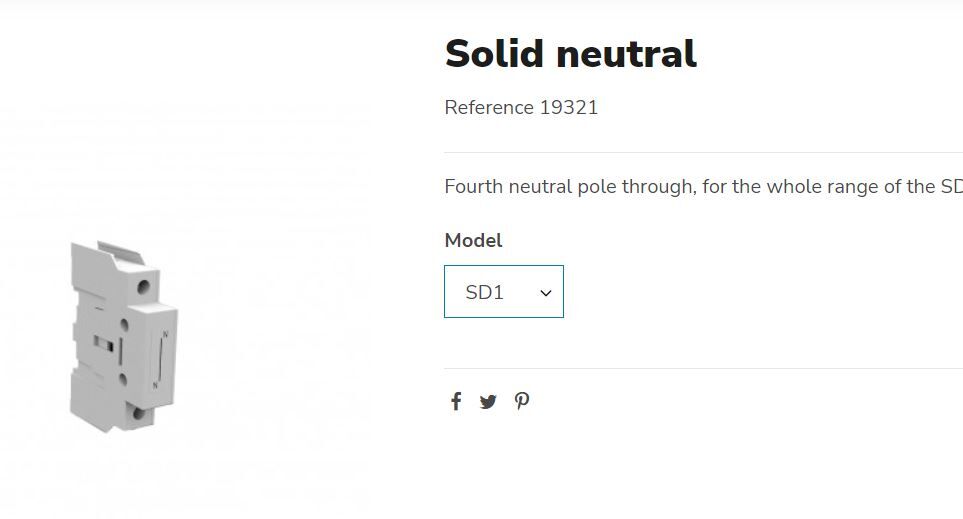Click the Solid neutral product image
This screenshot has width=963, height=519.
(124, 336)
